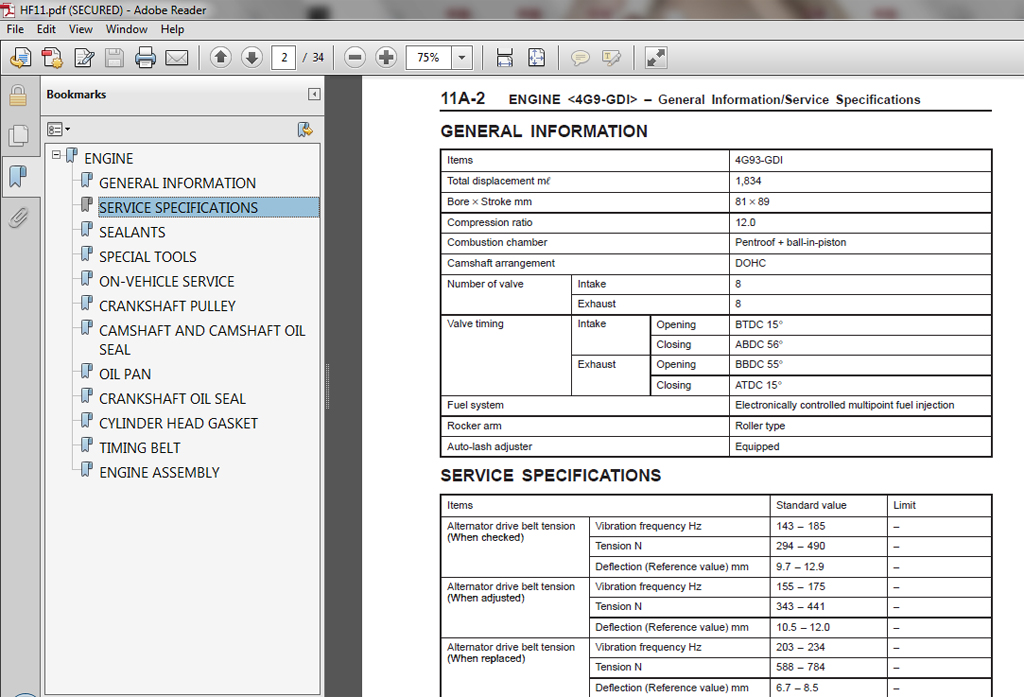The width and height of the screenshot is (1024, 697).
Task: Zoom in with plus button
Action: (386, 57)
